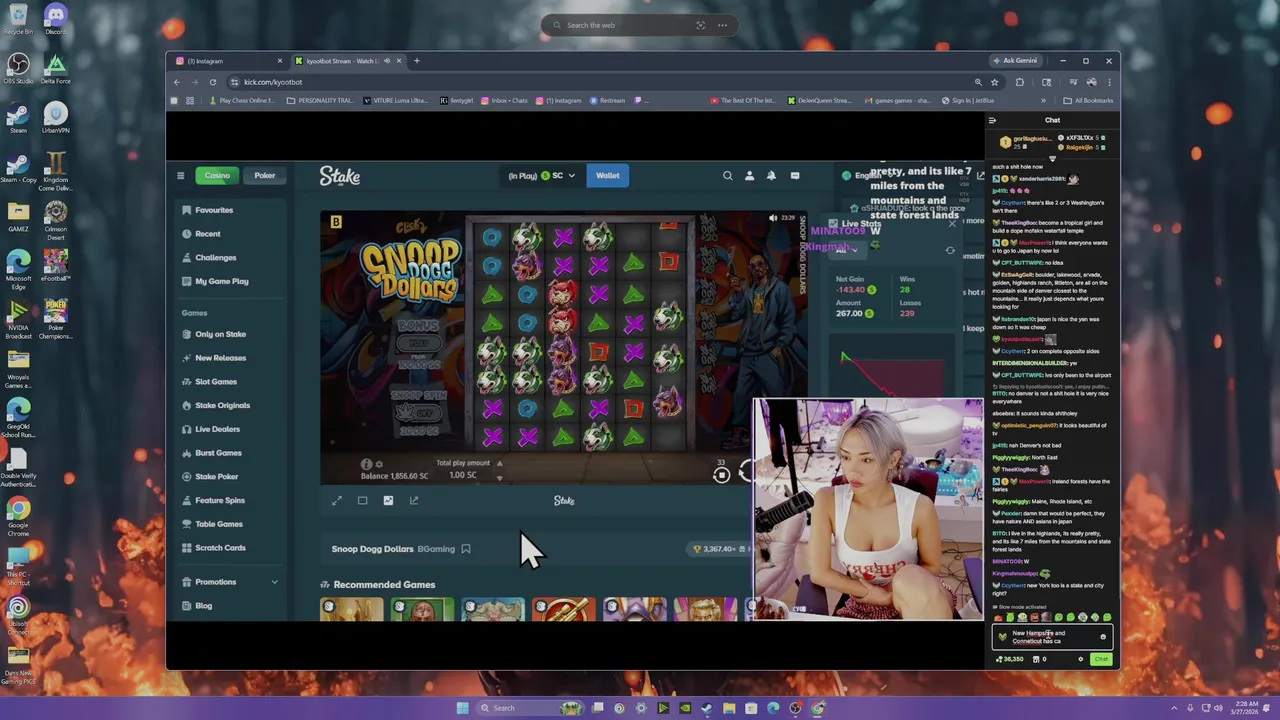Decrease the total play amount

(x=499, y=478)
